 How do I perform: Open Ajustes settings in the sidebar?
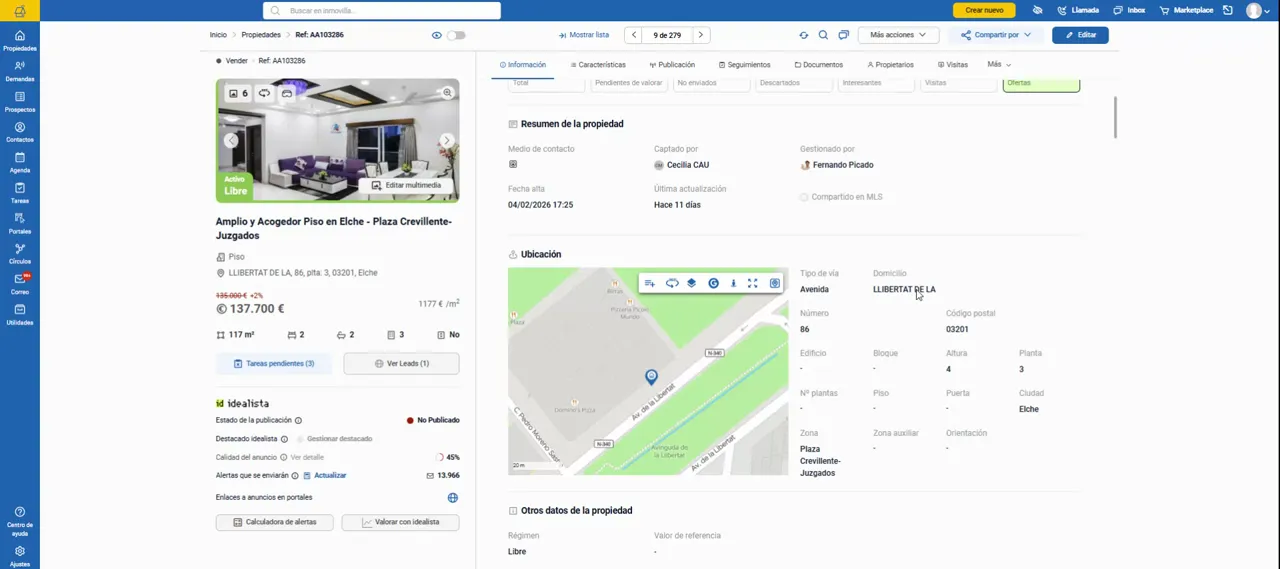[19, 556]
